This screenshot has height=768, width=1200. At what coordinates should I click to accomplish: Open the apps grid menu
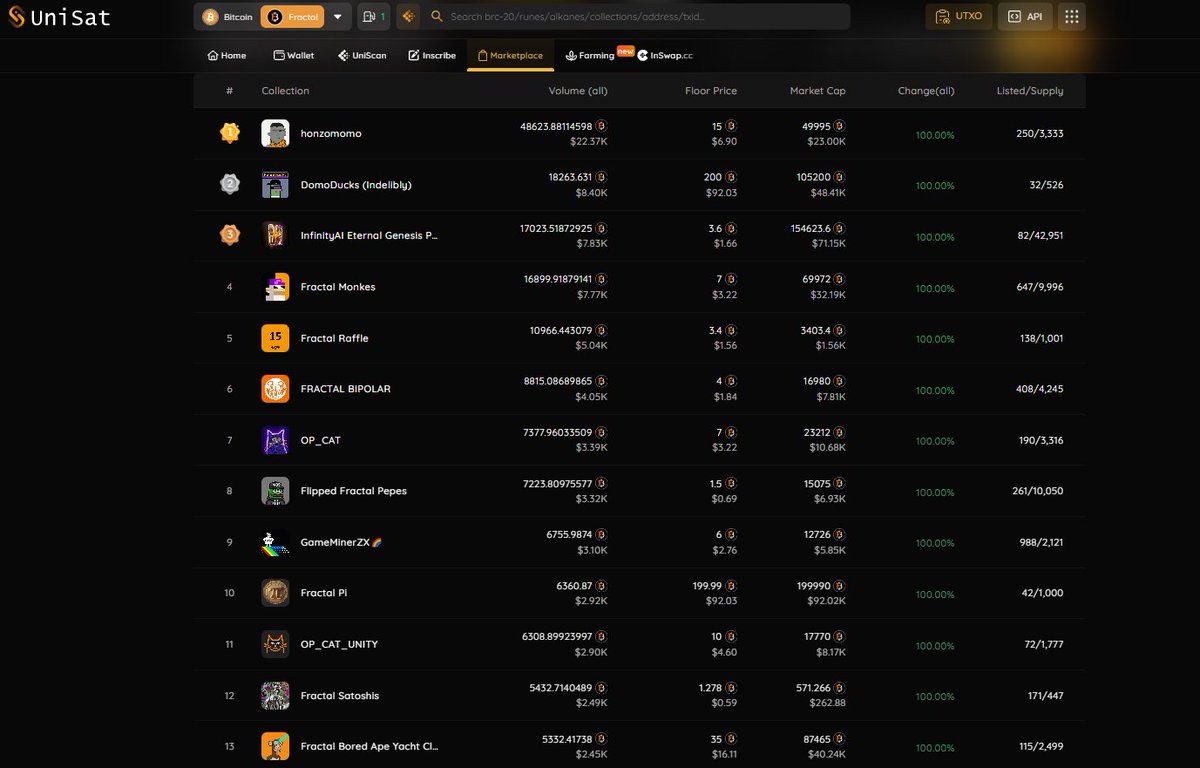click(x=1072, y=17)
